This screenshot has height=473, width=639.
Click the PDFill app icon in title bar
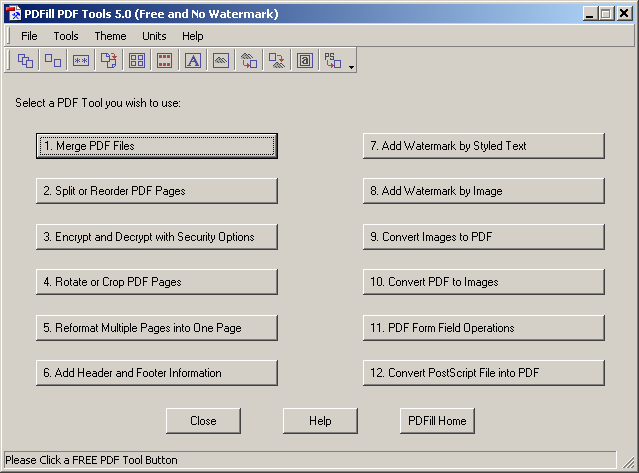coord(13,13)
